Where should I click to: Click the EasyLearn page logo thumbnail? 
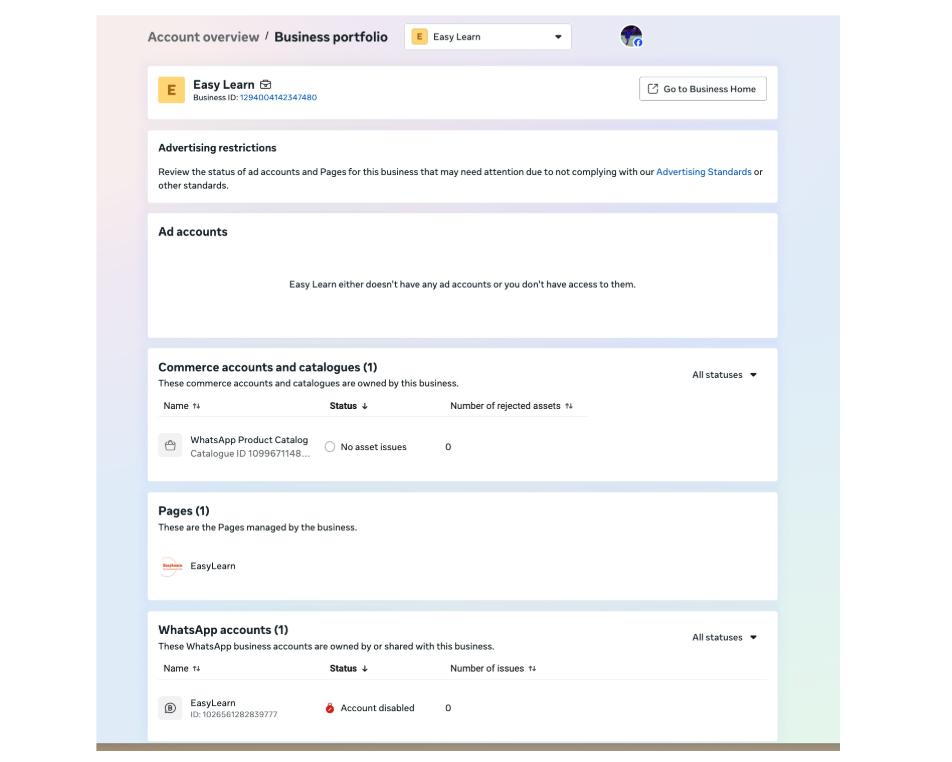point(170,566)
